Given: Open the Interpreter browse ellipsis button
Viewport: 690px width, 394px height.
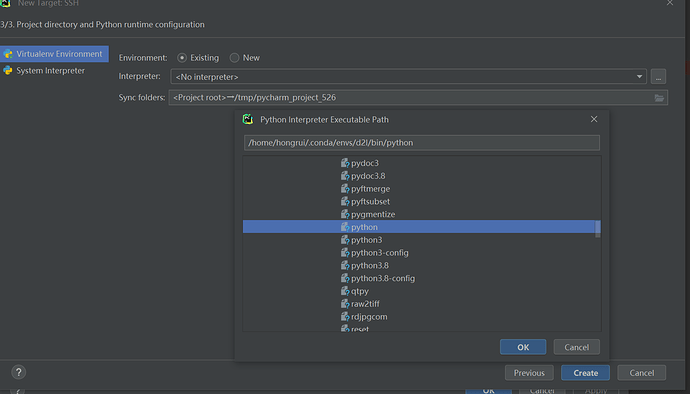Looking at the screenshot, I should [658, 77].
